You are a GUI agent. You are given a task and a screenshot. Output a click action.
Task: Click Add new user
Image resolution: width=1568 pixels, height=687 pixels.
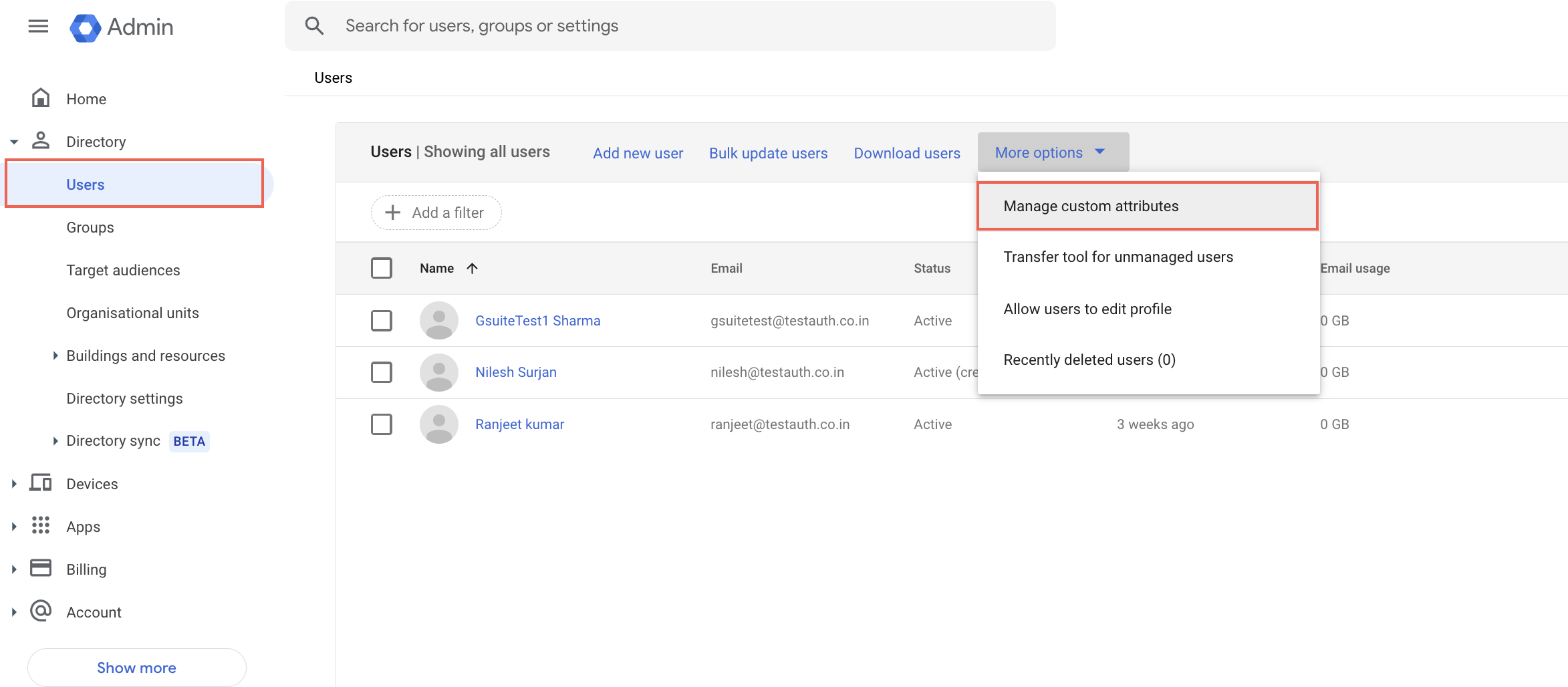[638, 153]
